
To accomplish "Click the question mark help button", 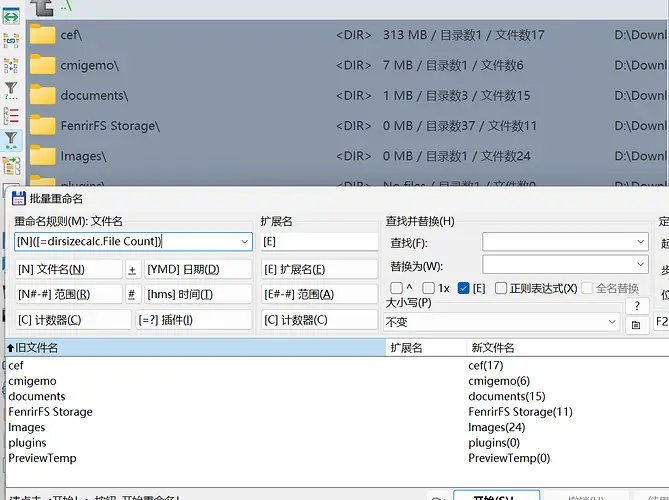I will click(637, 306).
